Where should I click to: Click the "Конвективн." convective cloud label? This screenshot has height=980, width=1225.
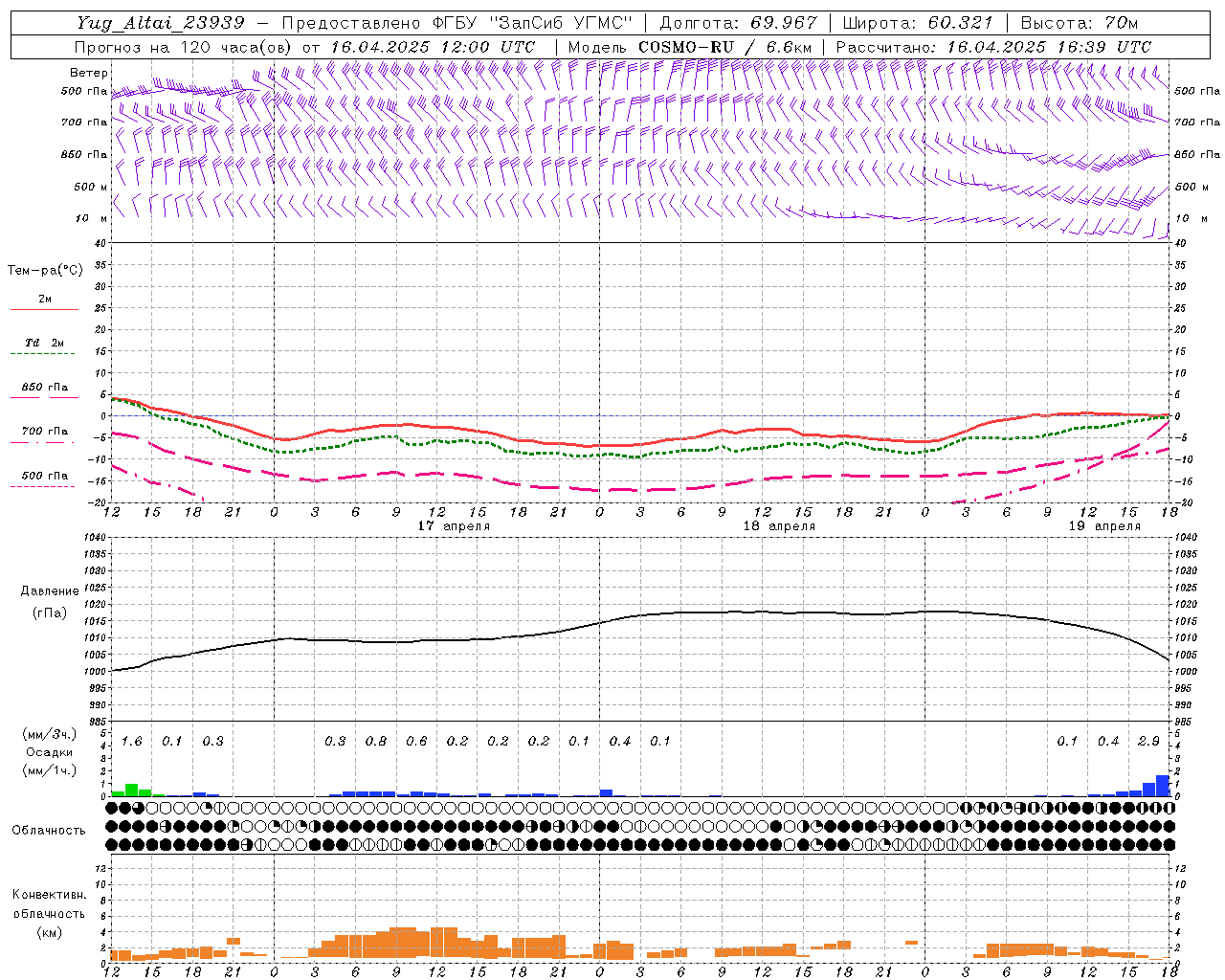pyautogui.click(x=49, y=895)
